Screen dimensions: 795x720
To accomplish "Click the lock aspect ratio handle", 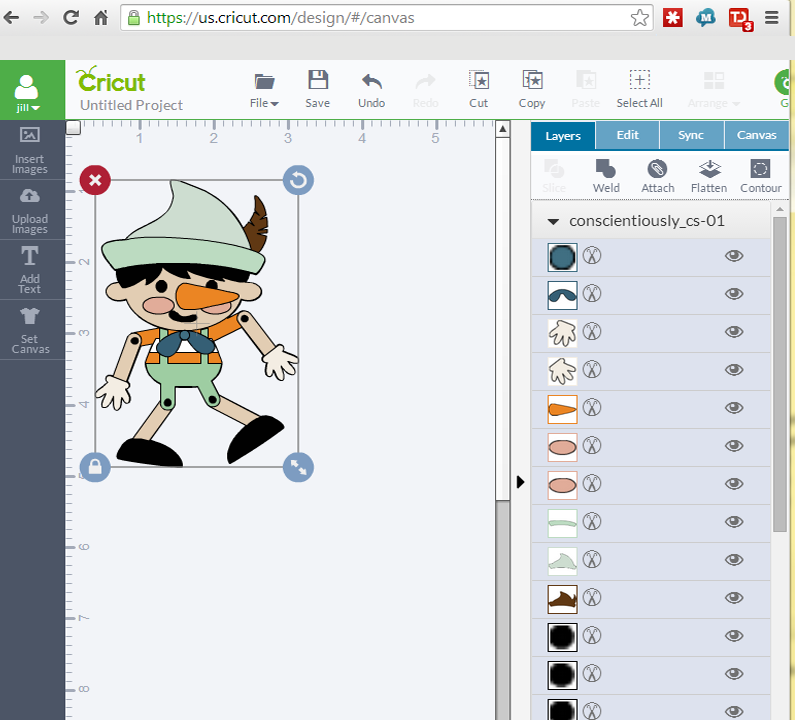I will tap(95, 466).
